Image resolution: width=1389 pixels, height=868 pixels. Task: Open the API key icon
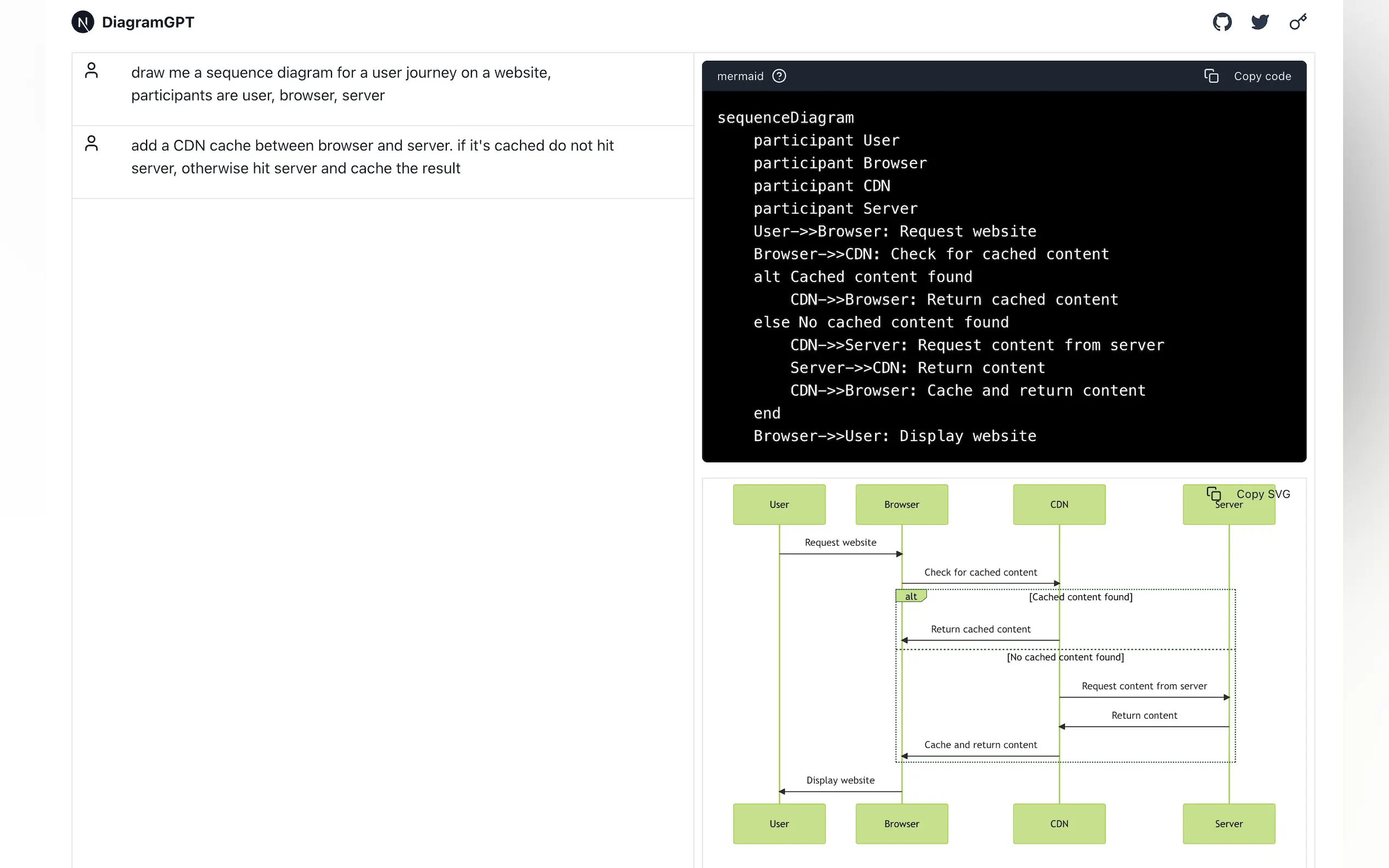click(1298, 22)
